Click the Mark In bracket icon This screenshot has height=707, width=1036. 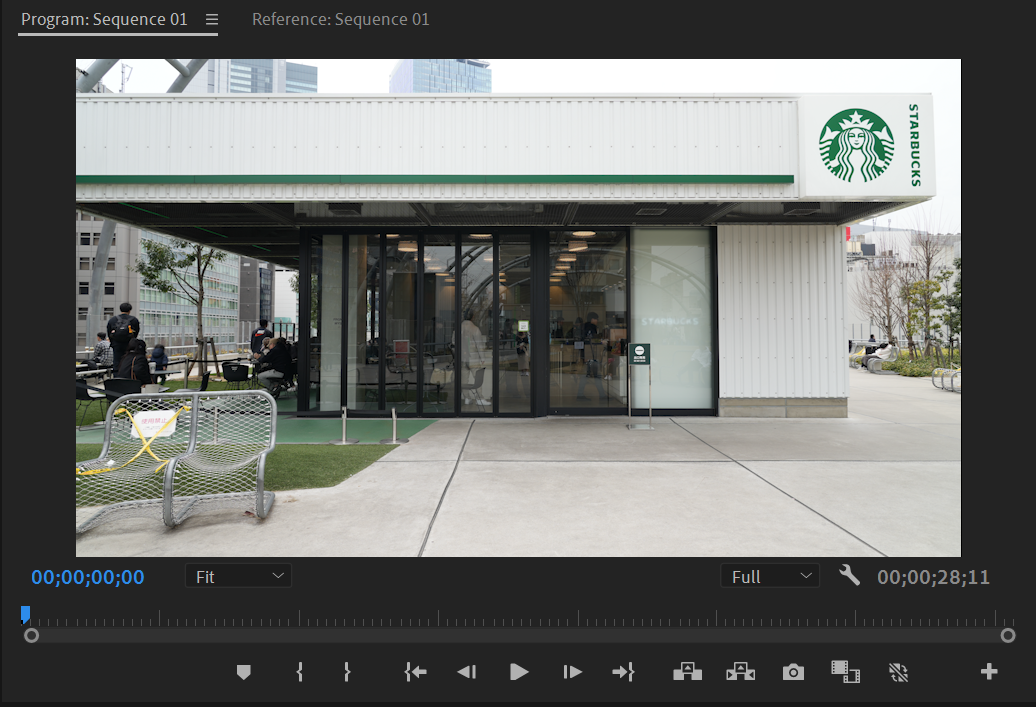pyautogui.click(x=299, y=672)
